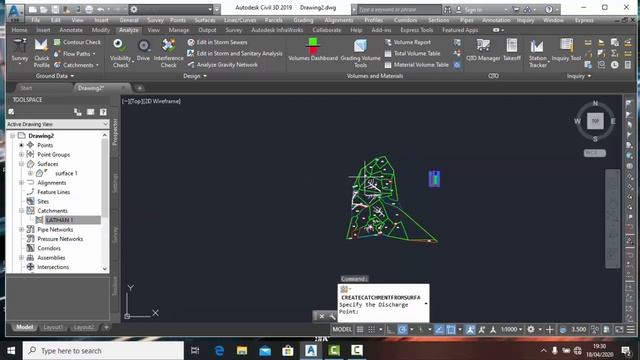Open the 1:1000 annotation scale dropdown

click(x=511, y=329)
